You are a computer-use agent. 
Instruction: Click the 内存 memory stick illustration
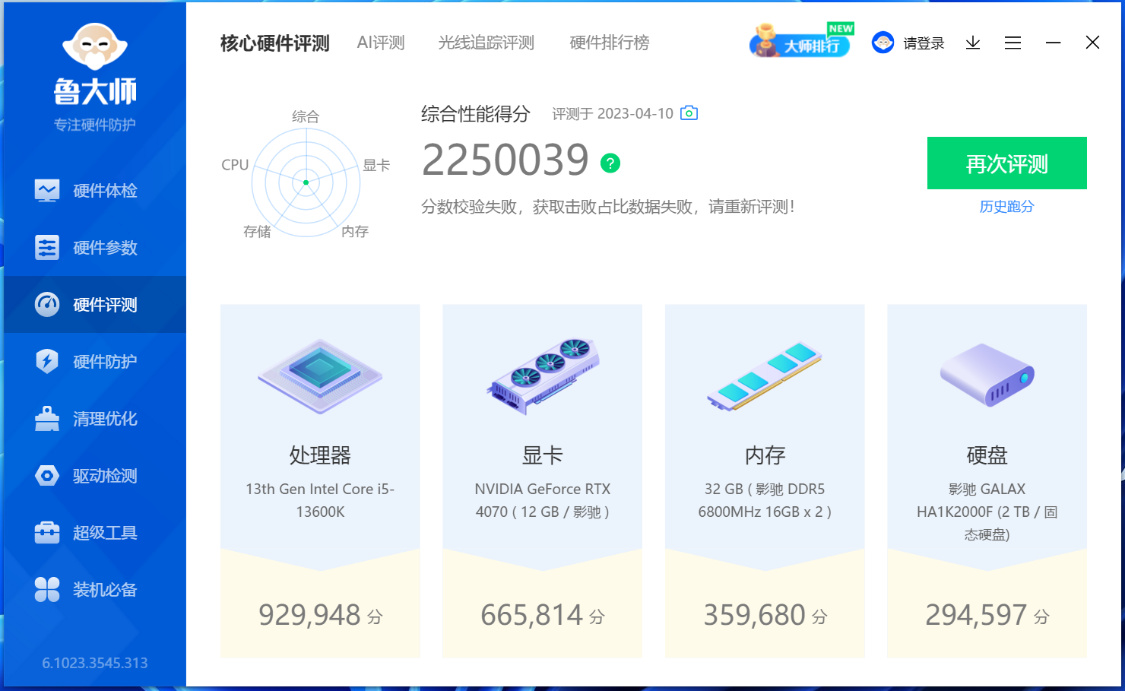coord(765,376)
